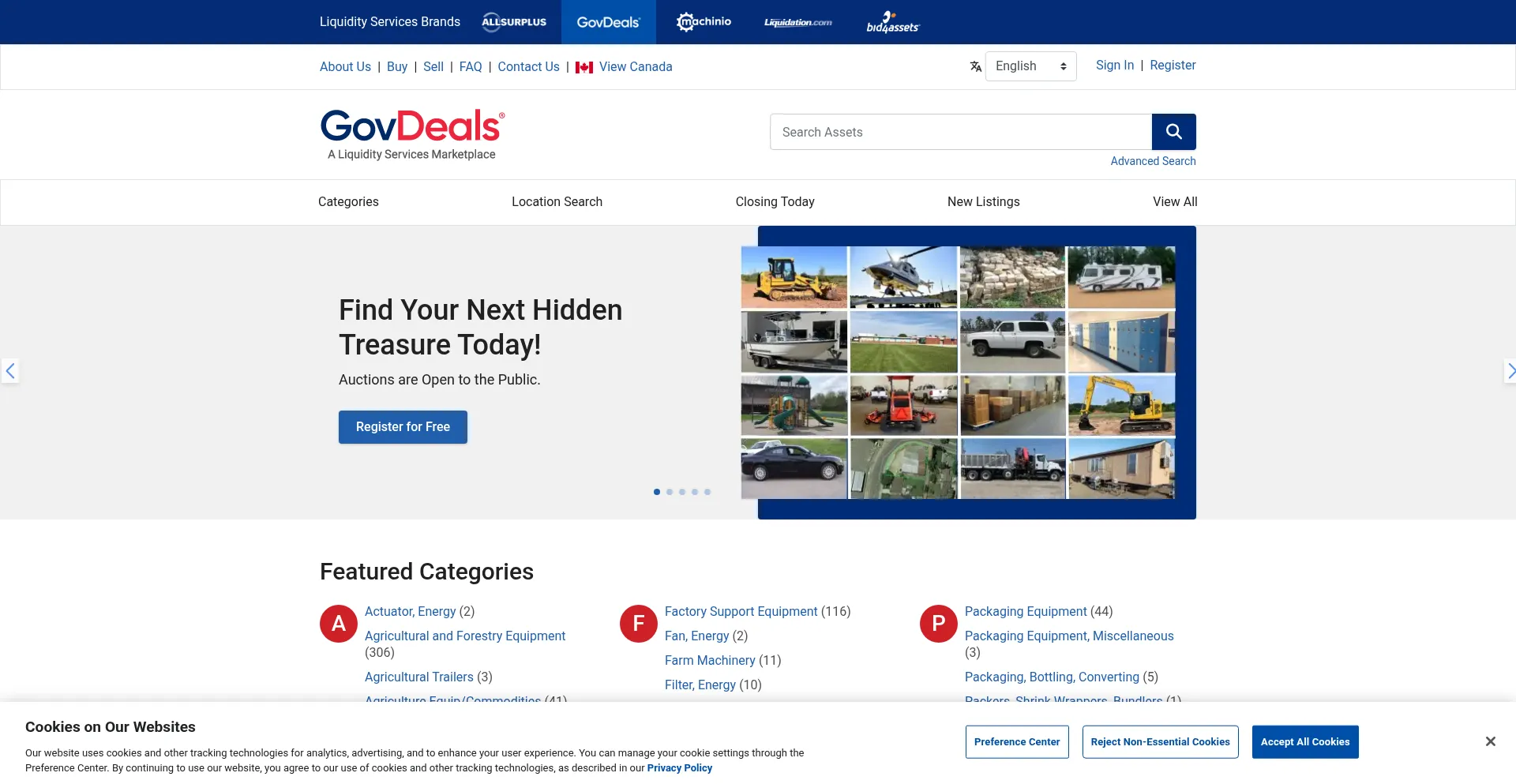Open the Liquidation.com brand logo
The image size is (1516, 784).
point(797,22)
